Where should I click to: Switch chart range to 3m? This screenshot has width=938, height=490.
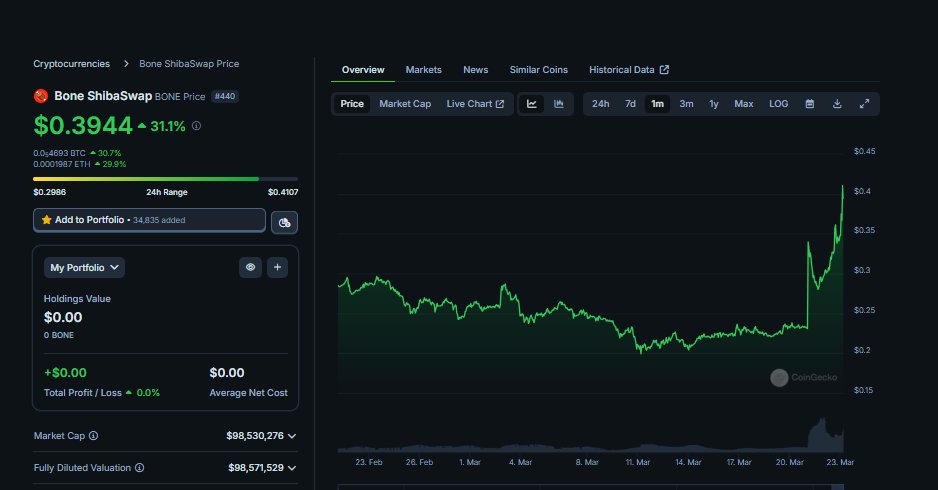pos(686,104)
